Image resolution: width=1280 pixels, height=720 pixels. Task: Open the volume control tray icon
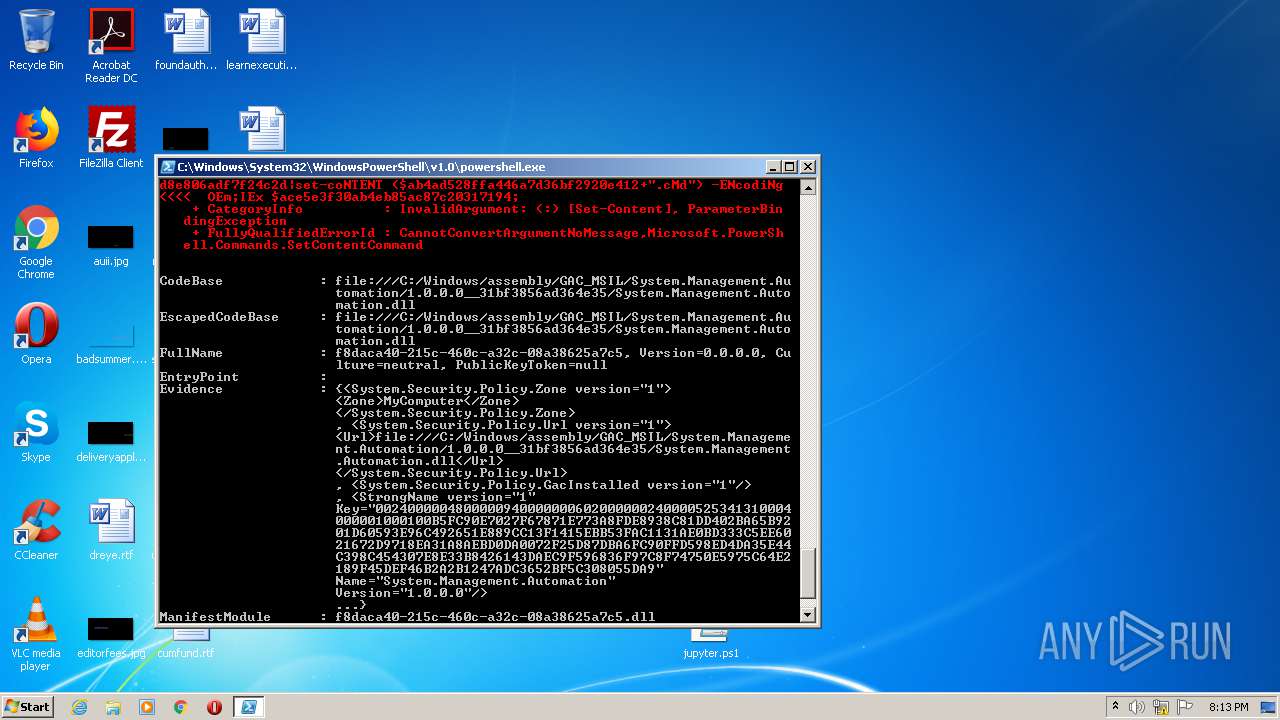1137,707
